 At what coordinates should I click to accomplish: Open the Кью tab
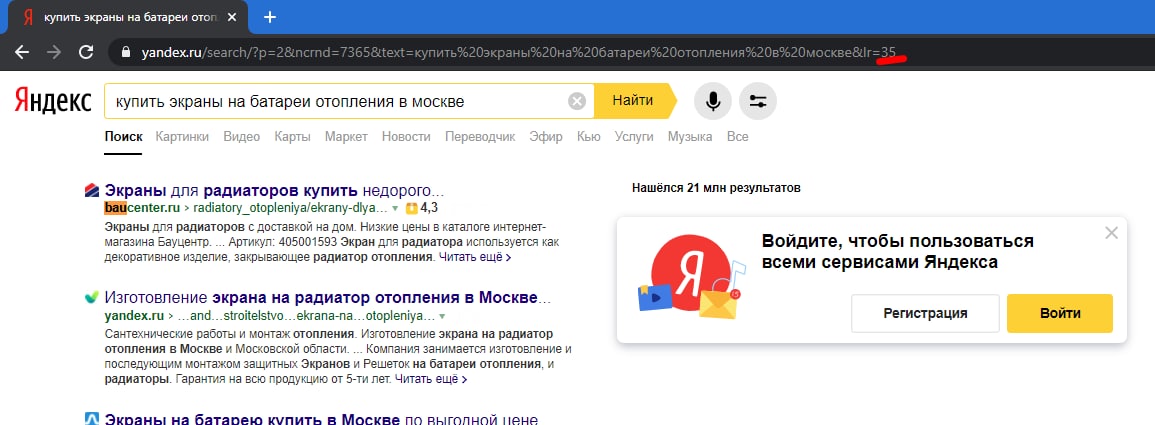point(589,137)
